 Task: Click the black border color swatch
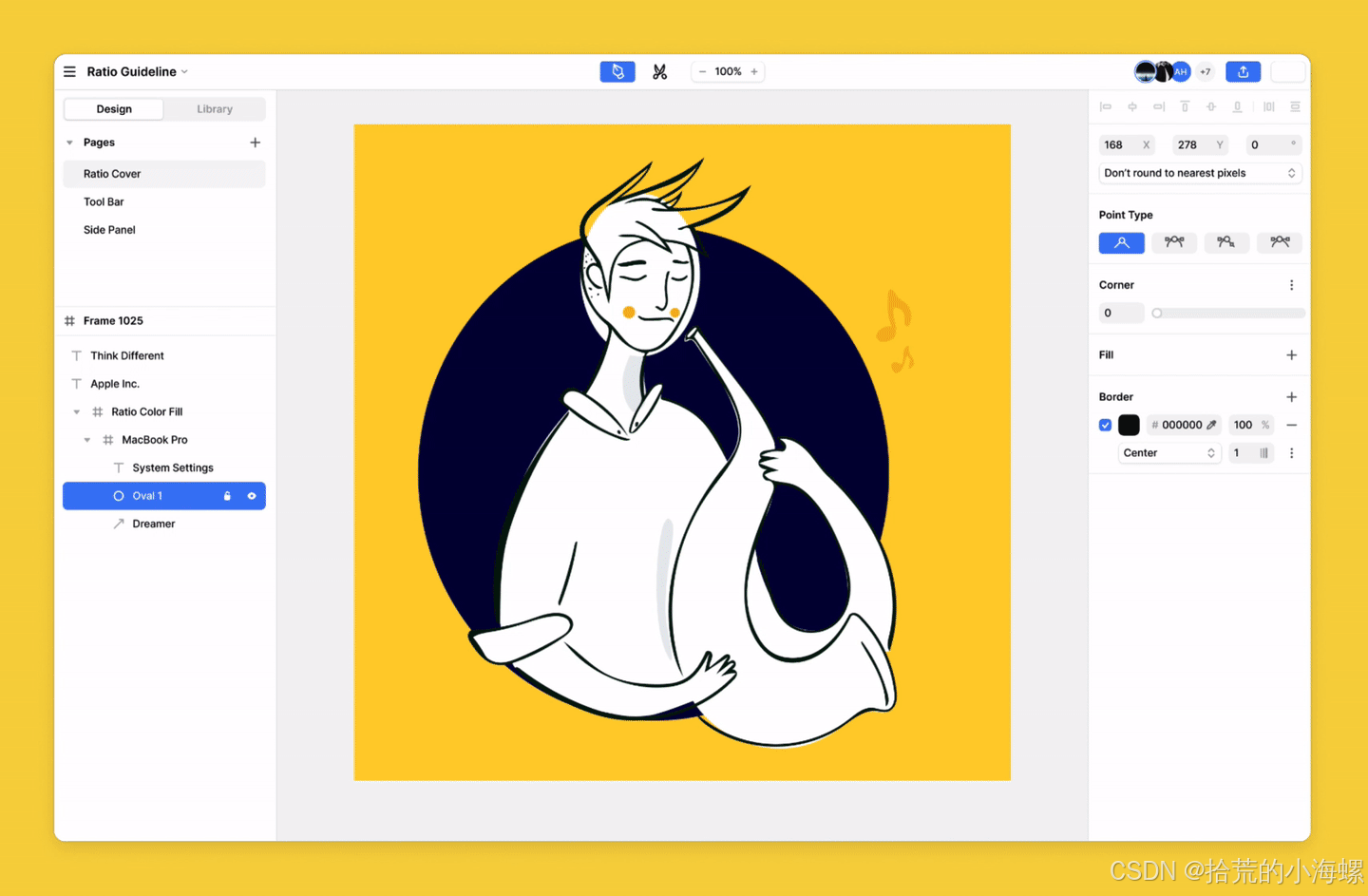1129,426
